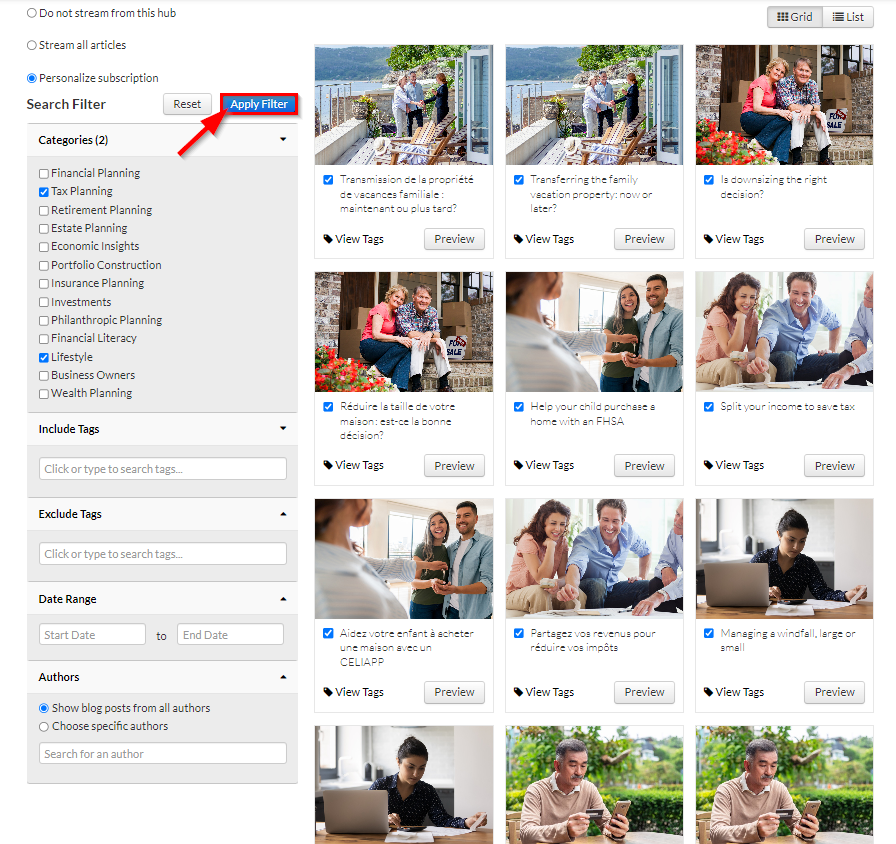896x844 pixels.
Task: Check Retirement Planning category
Action: 43,211
